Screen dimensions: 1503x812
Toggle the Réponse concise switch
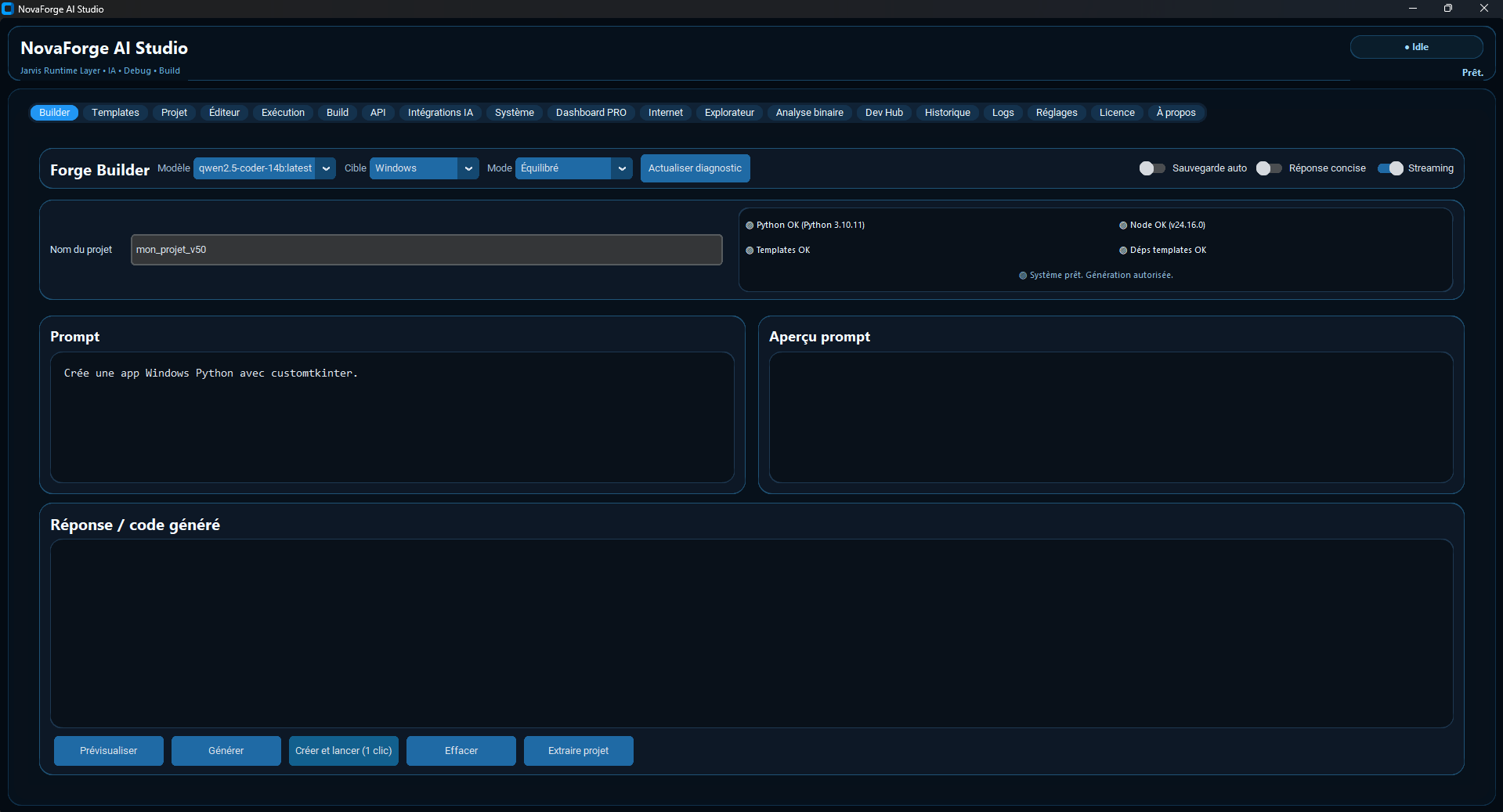1269,168
